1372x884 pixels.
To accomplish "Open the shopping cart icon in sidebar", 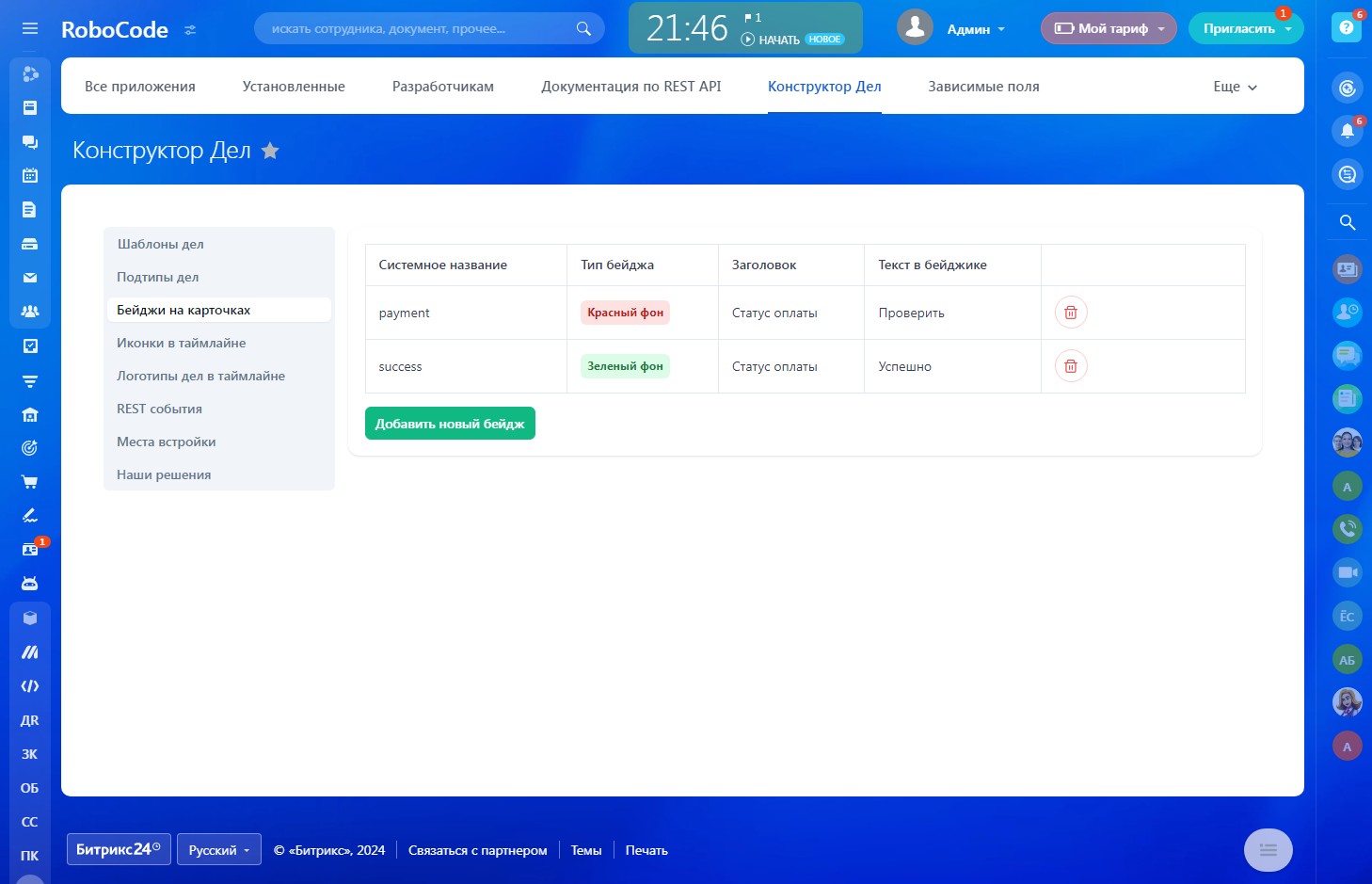I will point(30,482).
